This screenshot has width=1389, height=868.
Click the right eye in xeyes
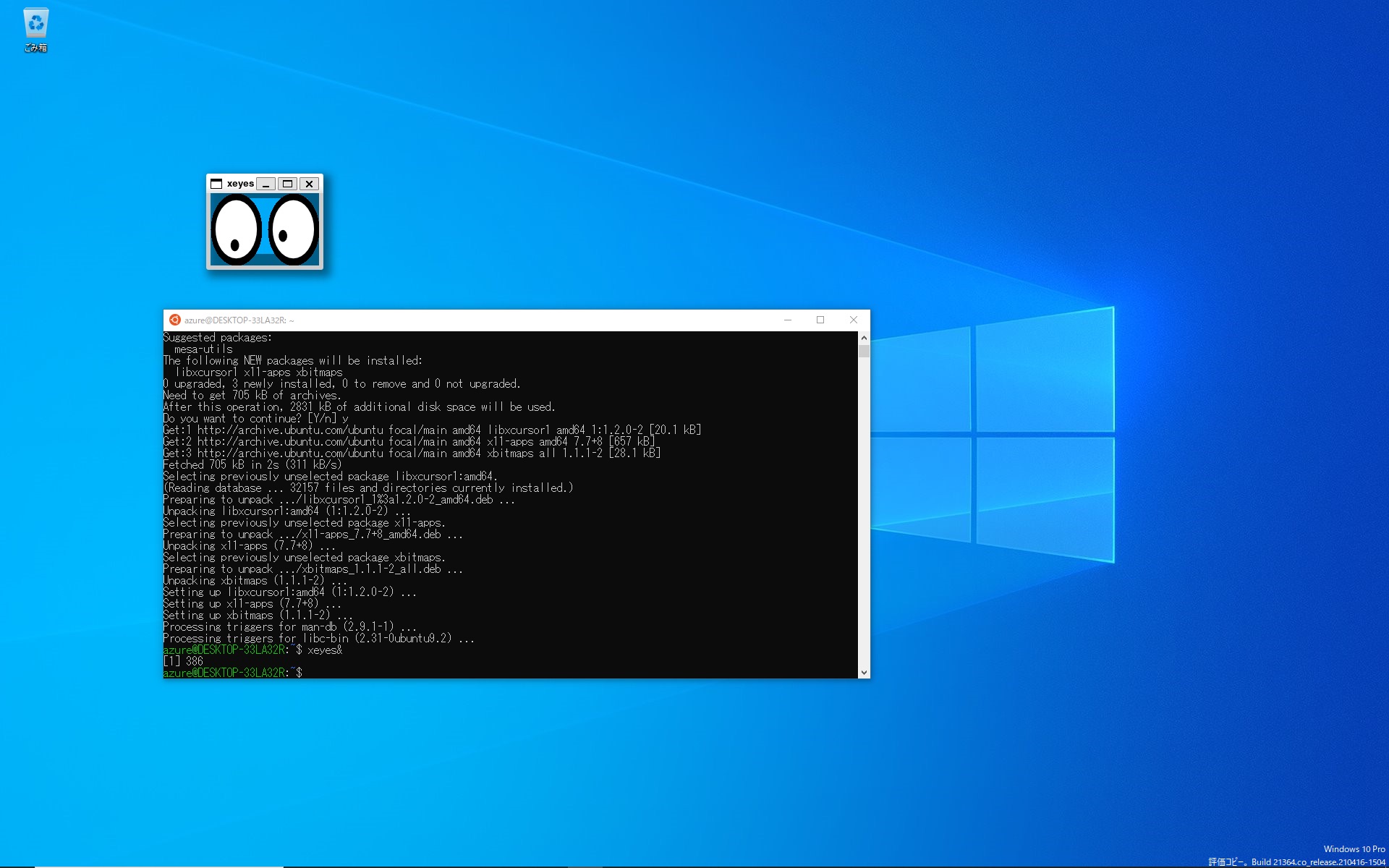293,230
